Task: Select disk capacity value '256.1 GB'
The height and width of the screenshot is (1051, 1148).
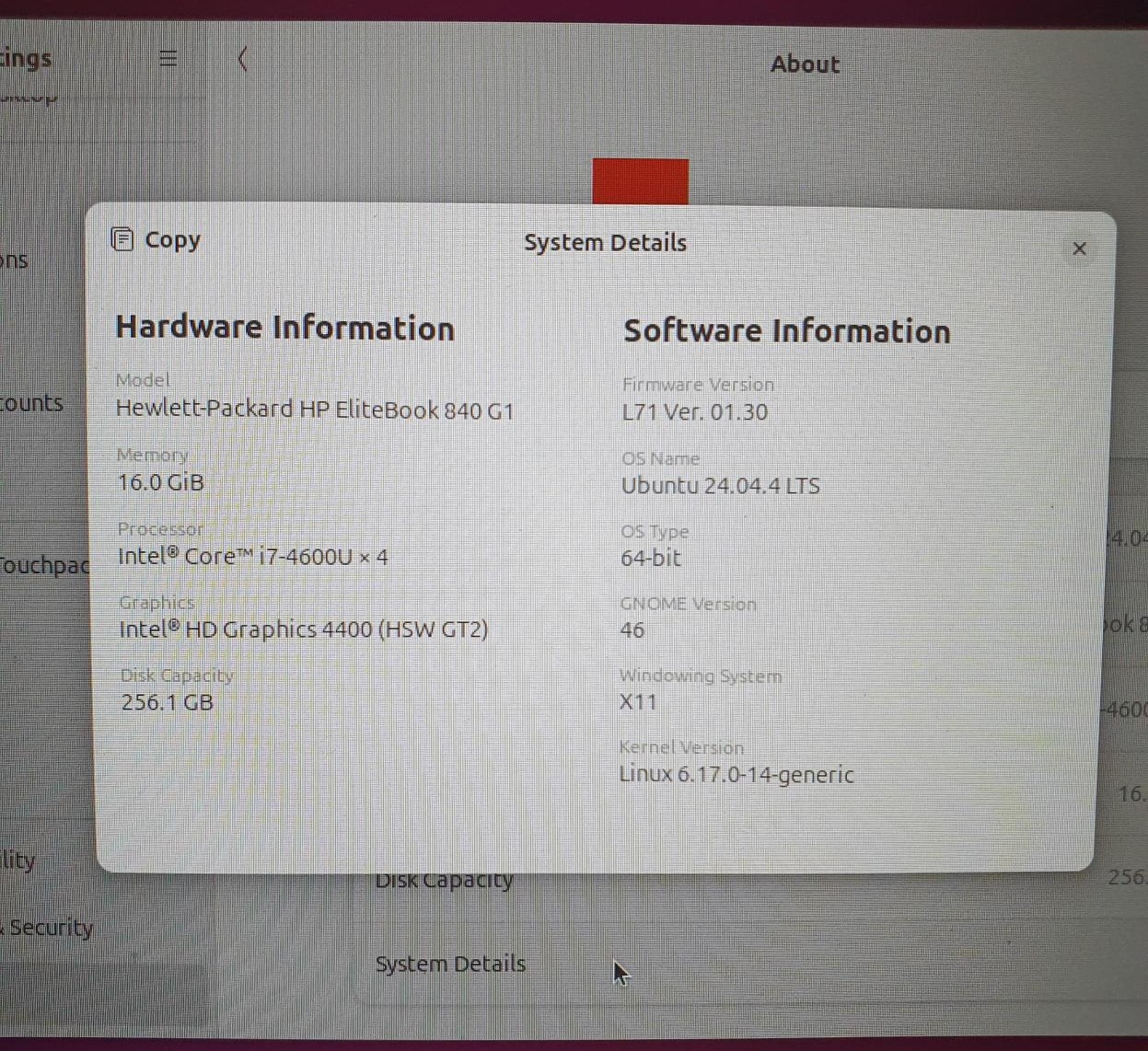Action: point(168,703)
